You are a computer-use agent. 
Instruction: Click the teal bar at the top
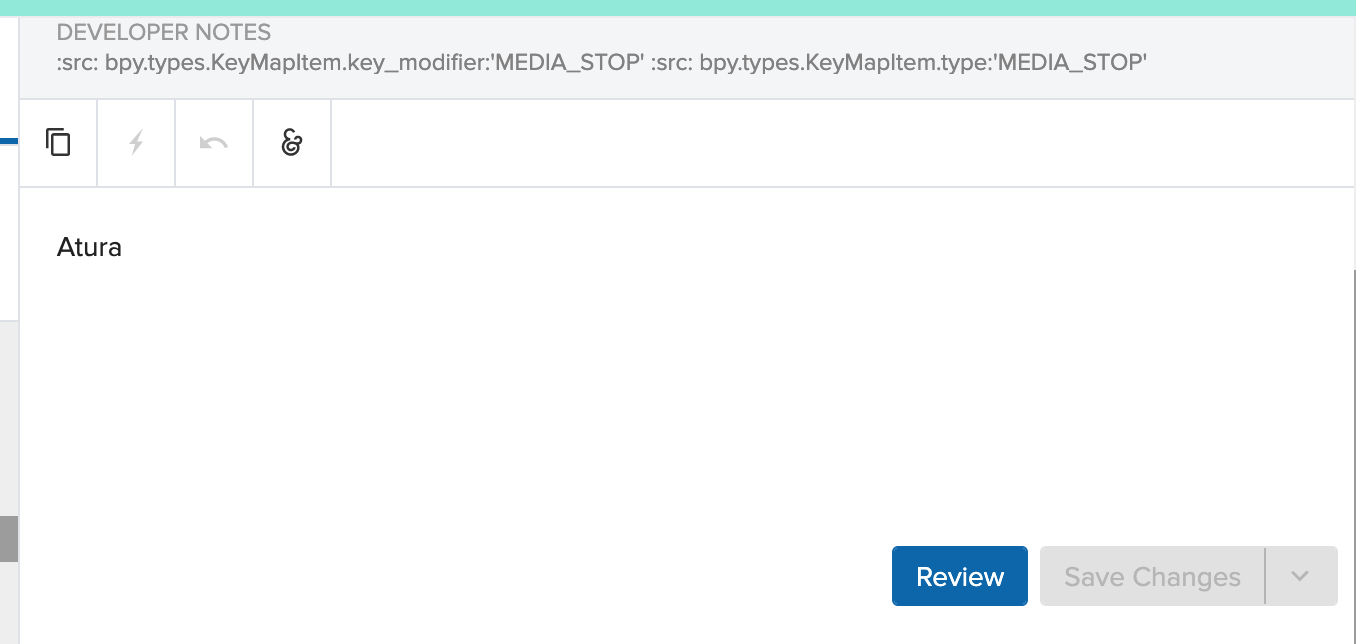coord(678,7)
